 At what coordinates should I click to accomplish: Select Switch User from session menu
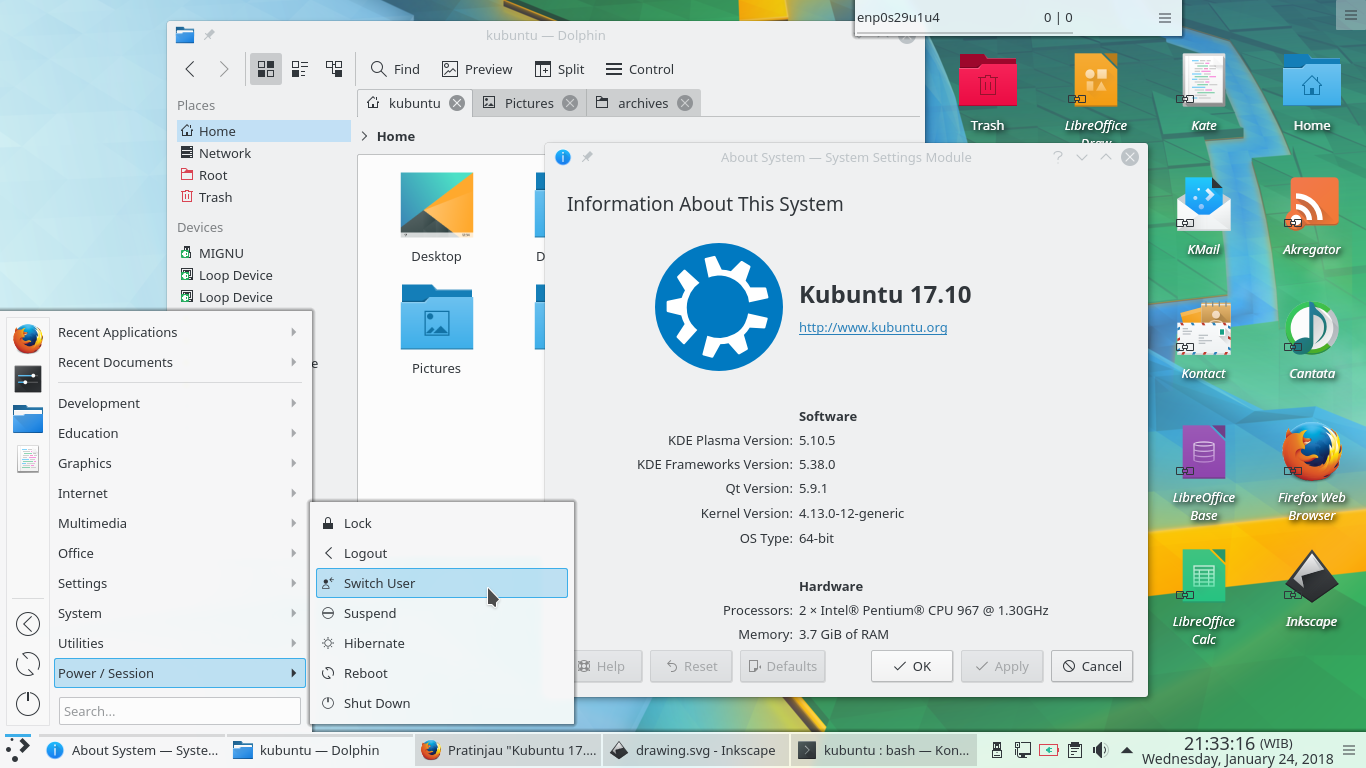click(x=442, y=583)
